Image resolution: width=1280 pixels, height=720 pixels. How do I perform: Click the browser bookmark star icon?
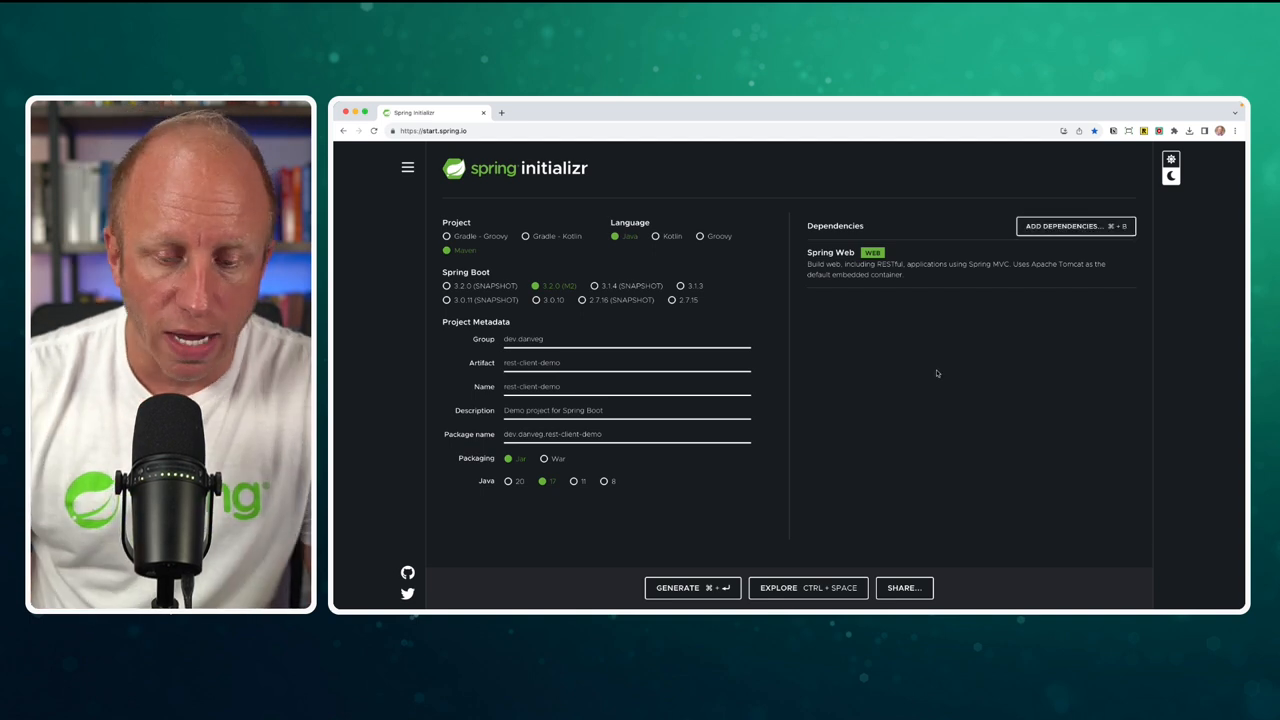point(1094,131)
